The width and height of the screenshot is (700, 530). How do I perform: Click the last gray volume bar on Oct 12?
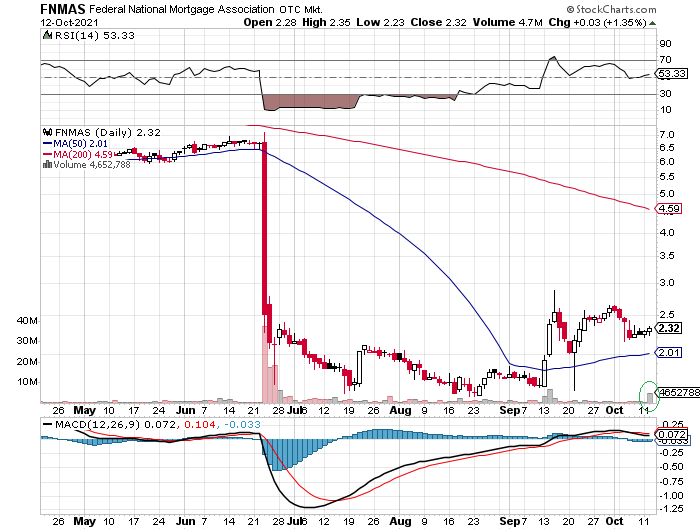point(650,398)
